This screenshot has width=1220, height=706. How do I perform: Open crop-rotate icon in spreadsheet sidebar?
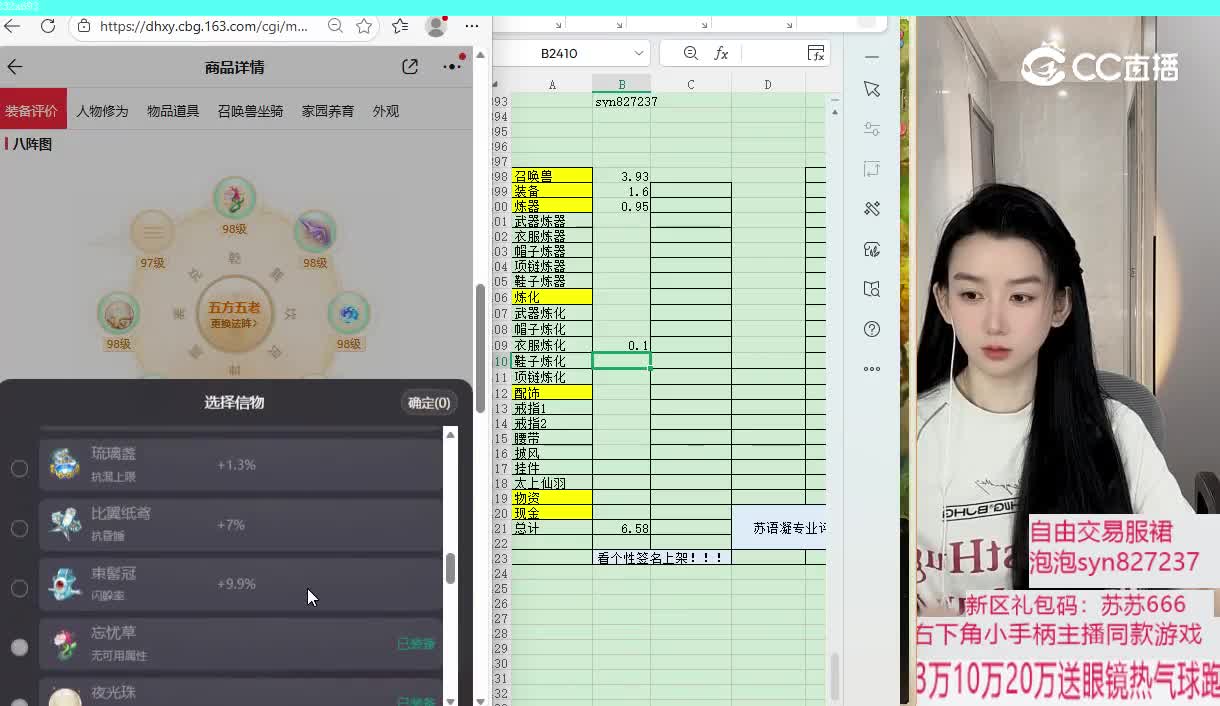872,169
